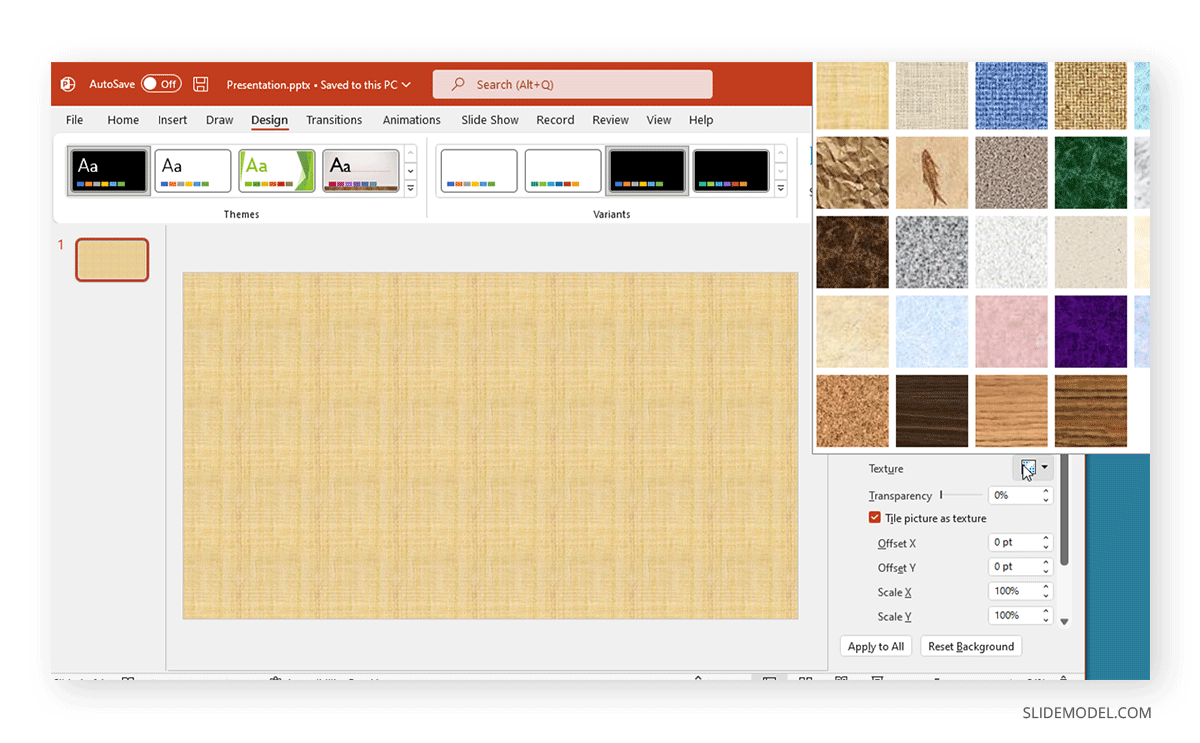This screenshot has height=743, width=1200.
Task: Start Slide Show from the status bar icon
Action: click(879, 679)
